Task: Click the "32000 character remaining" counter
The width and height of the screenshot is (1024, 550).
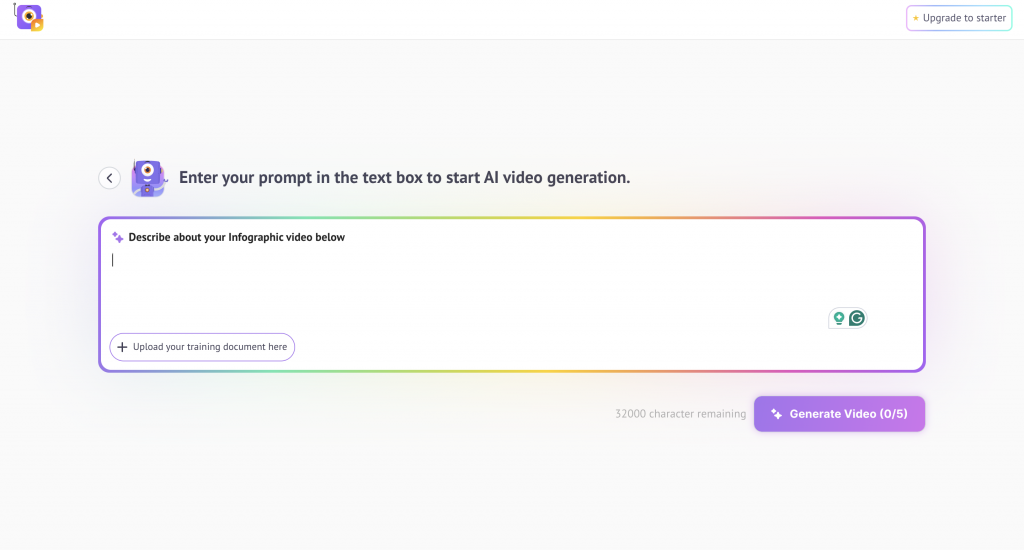Action: 680,414
